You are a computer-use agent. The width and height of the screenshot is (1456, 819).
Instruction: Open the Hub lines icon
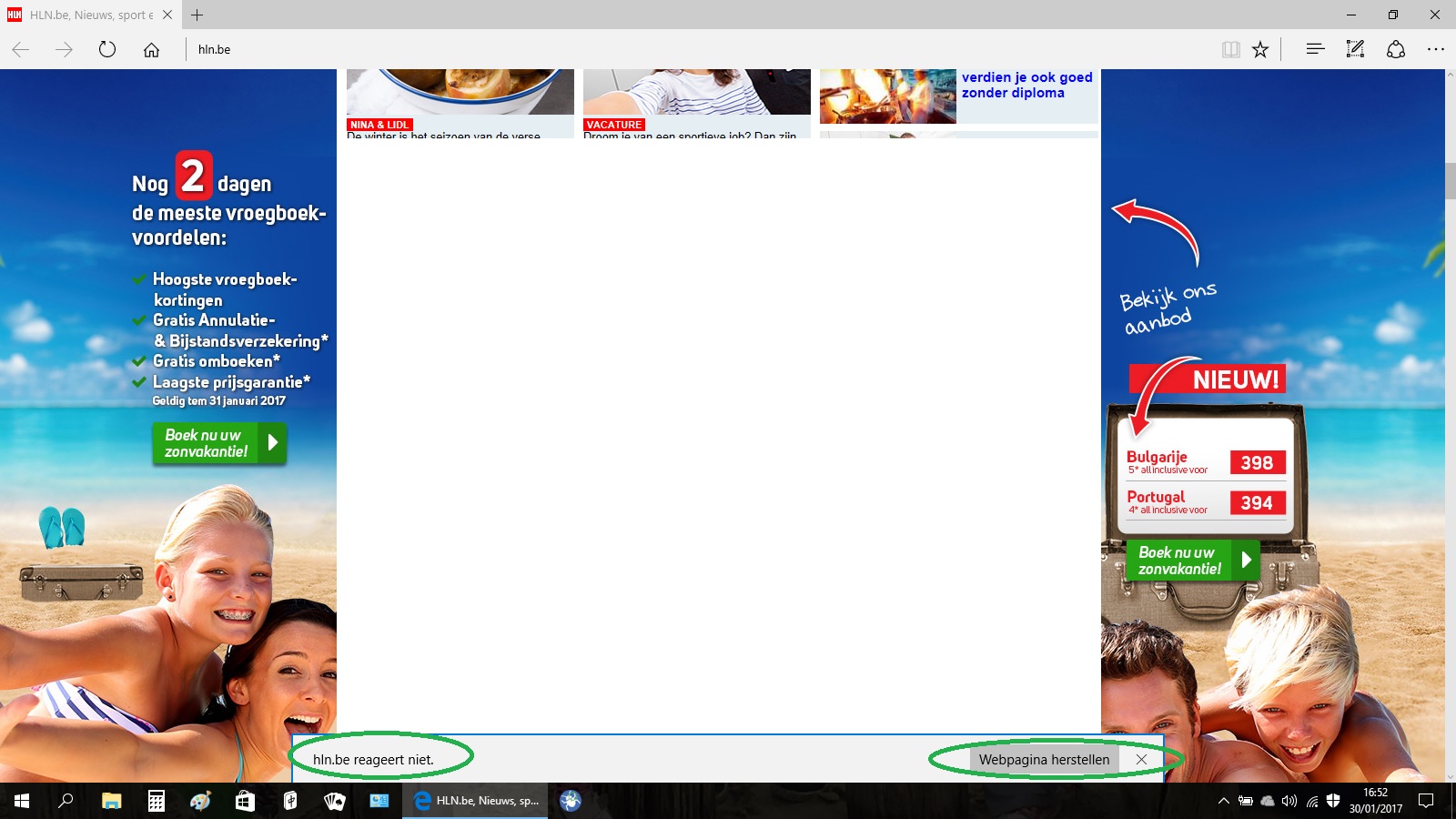1315,49
